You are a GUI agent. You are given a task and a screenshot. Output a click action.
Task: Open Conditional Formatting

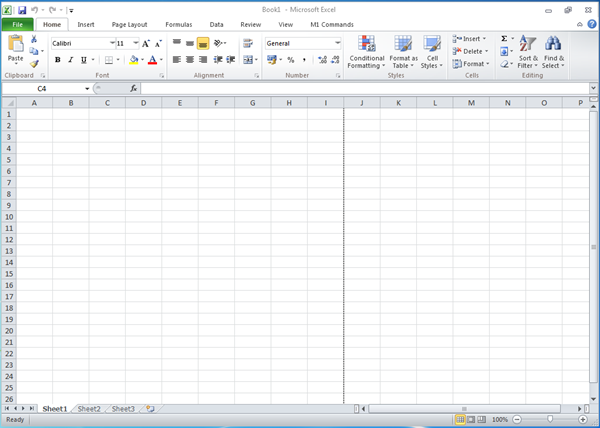(366, 50)
